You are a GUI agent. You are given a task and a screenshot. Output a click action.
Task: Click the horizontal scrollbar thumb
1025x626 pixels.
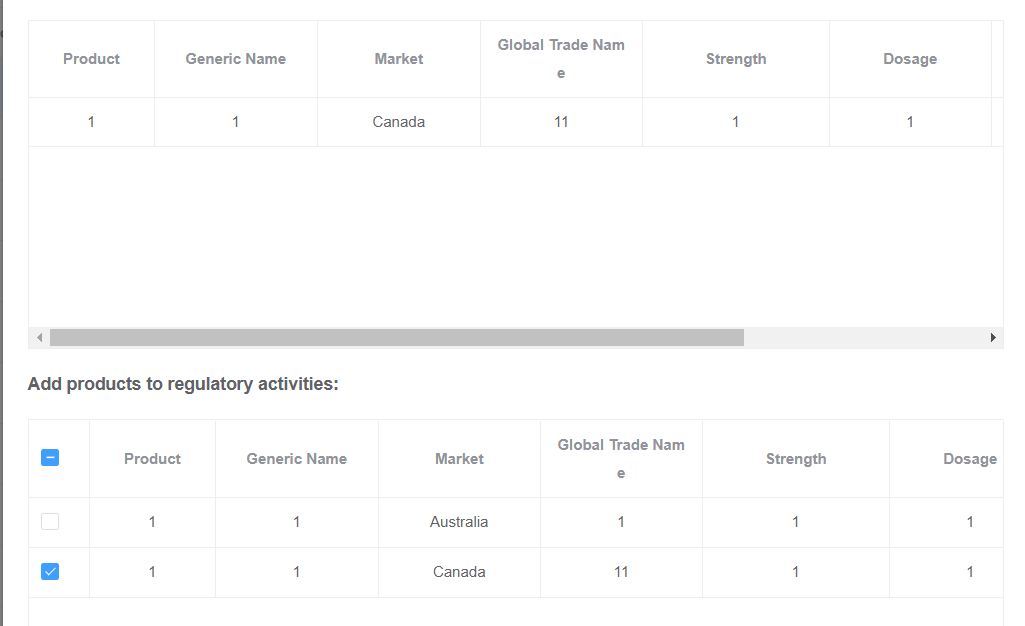(396, 338)
